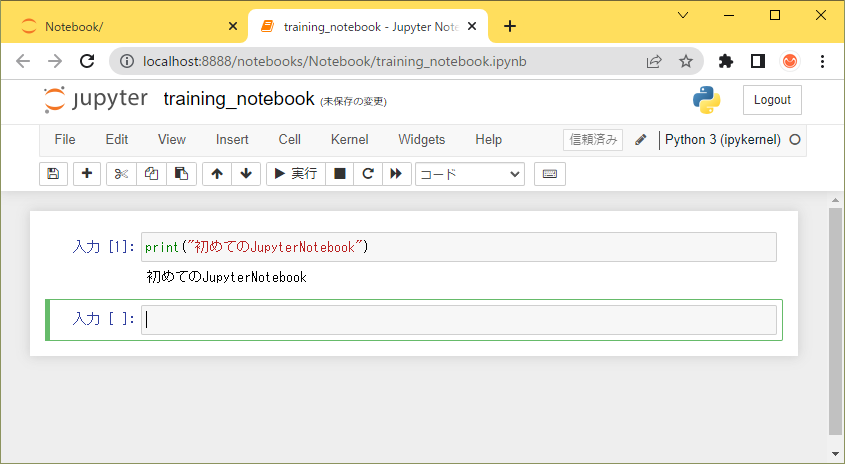Open the Edit menu

[x=117, y=140]
